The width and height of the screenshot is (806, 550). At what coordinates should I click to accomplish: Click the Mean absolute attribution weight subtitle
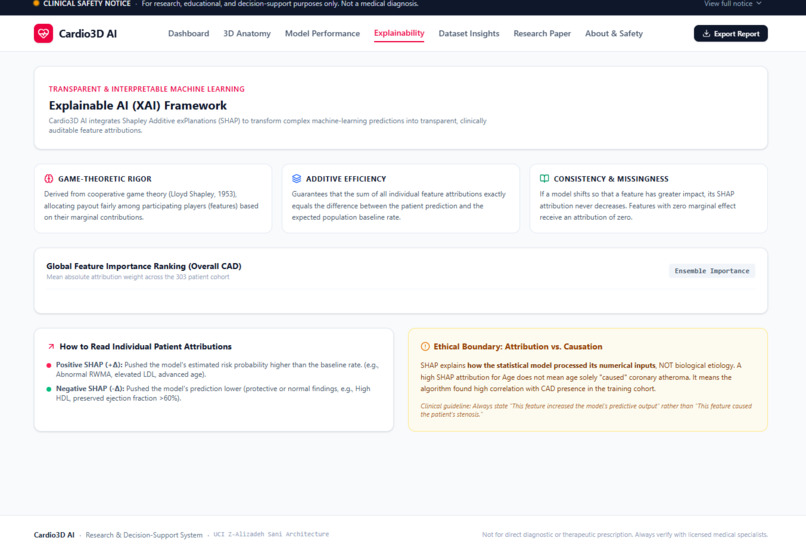(x=138, y=277)
